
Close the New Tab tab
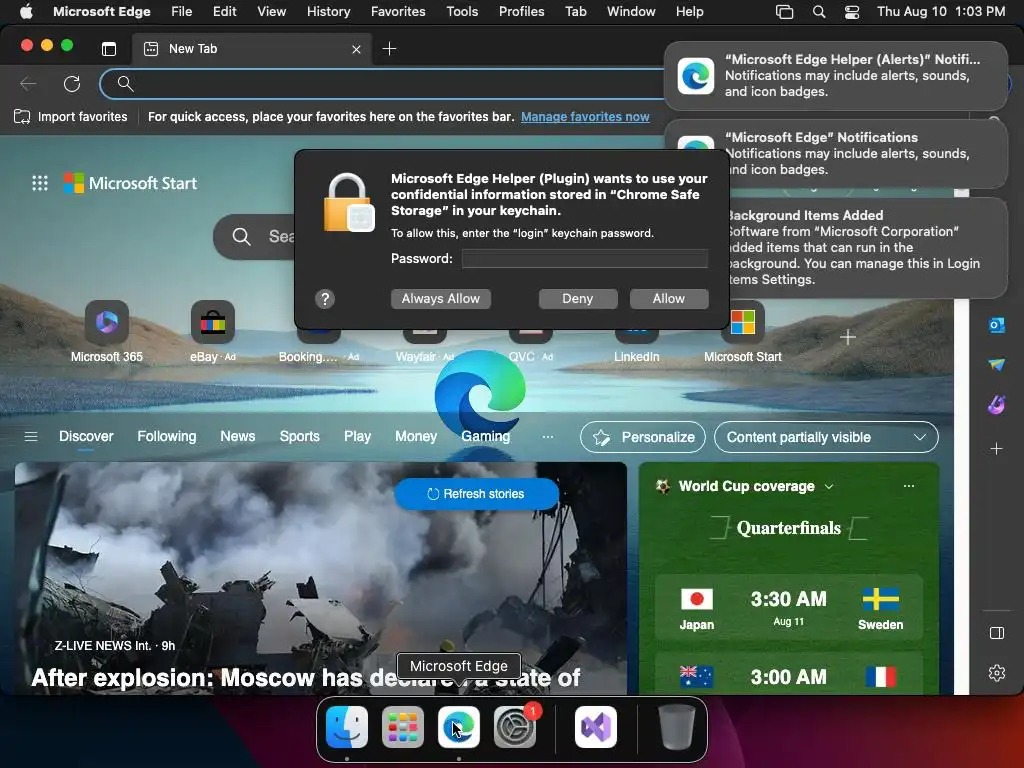[x=356, y=49]
